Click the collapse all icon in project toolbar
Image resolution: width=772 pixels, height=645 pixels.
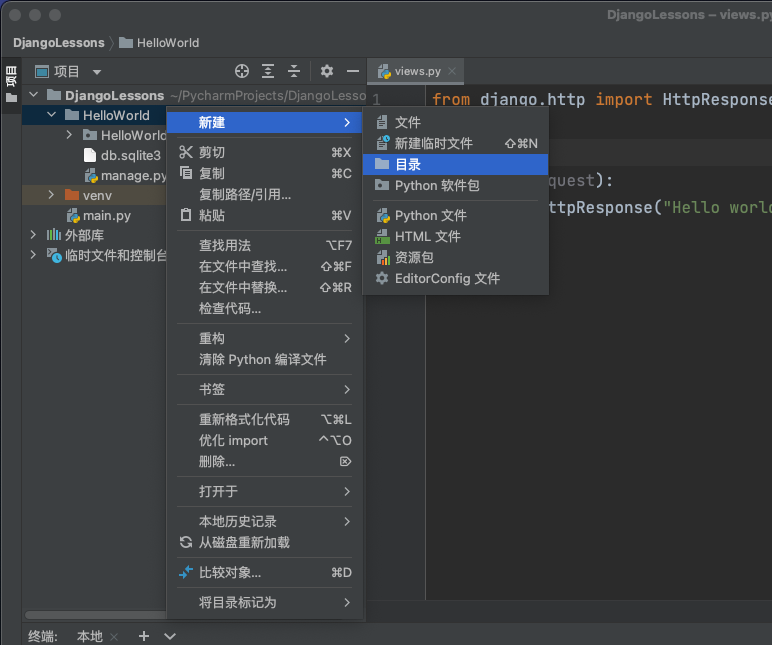294,71
